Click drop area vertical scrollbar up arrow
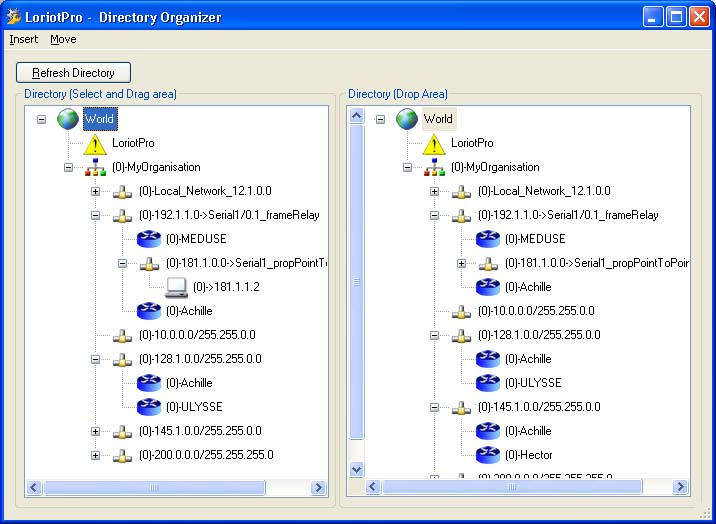Screen dimensions: 716x524 [x=357, y=115]
